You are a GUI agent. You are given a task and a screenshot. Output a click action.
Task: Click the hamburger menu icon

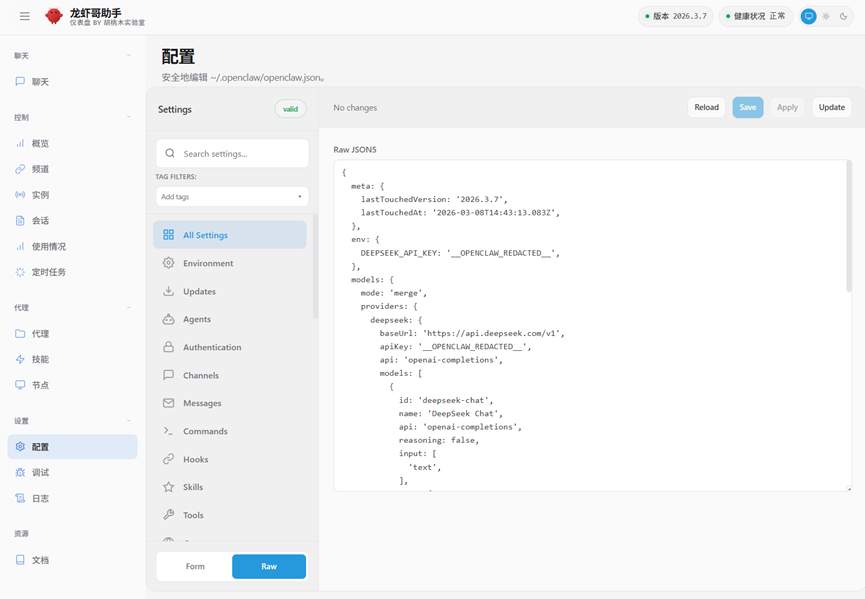pos(25,16)
